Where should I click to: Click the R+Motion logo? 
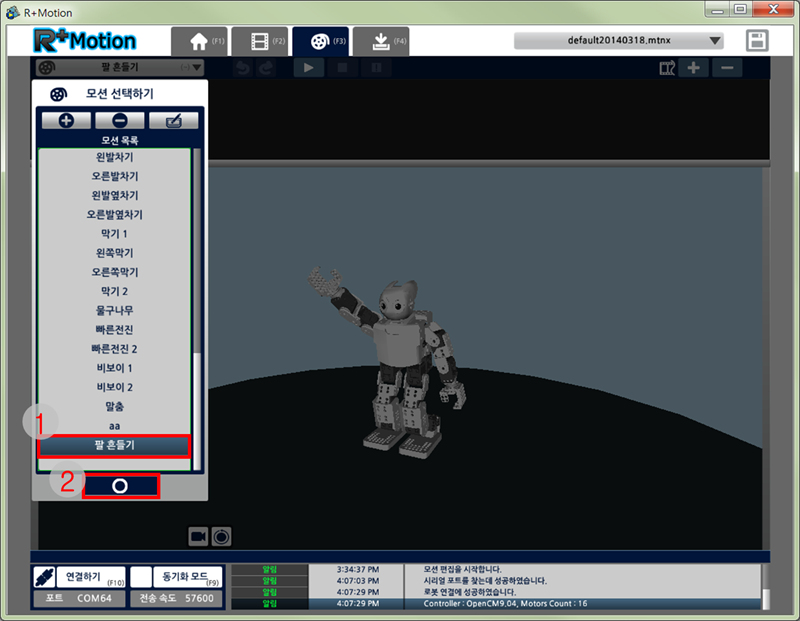(85, 41)
